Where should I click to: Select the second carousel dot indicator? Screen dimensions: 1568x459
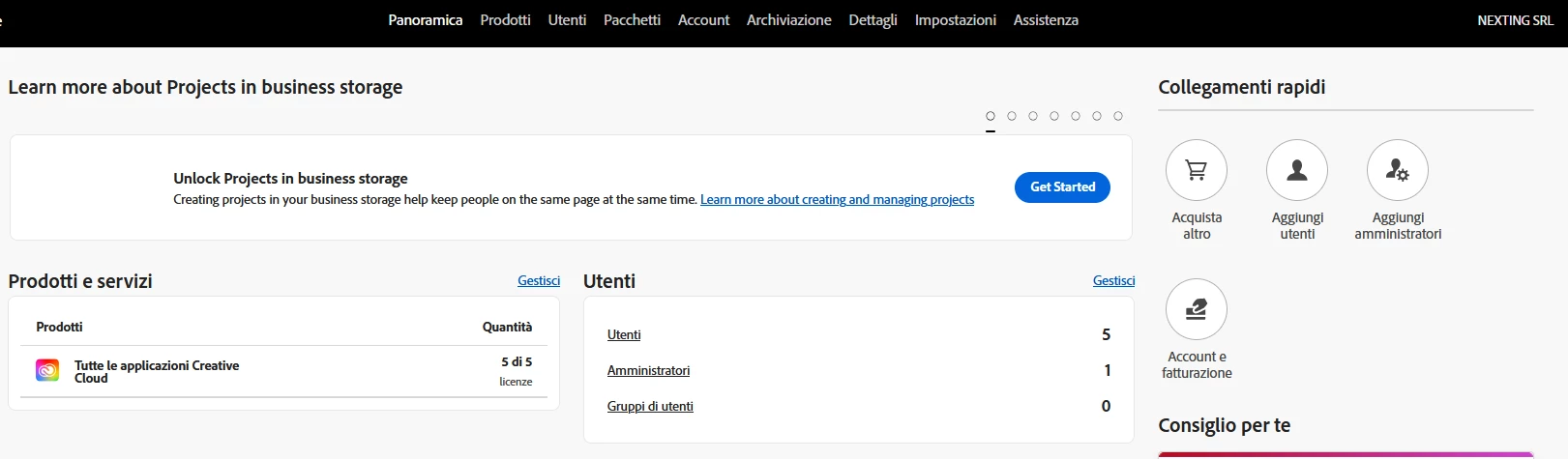(1012, 116)
